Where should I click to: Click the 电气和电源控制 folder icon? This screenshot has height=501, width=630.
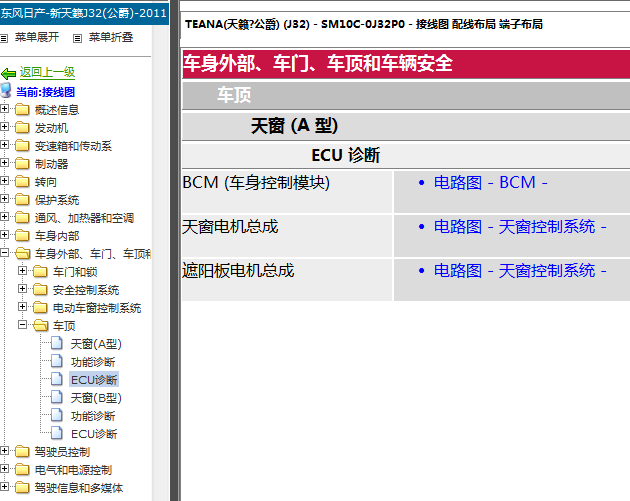[22, 470]
